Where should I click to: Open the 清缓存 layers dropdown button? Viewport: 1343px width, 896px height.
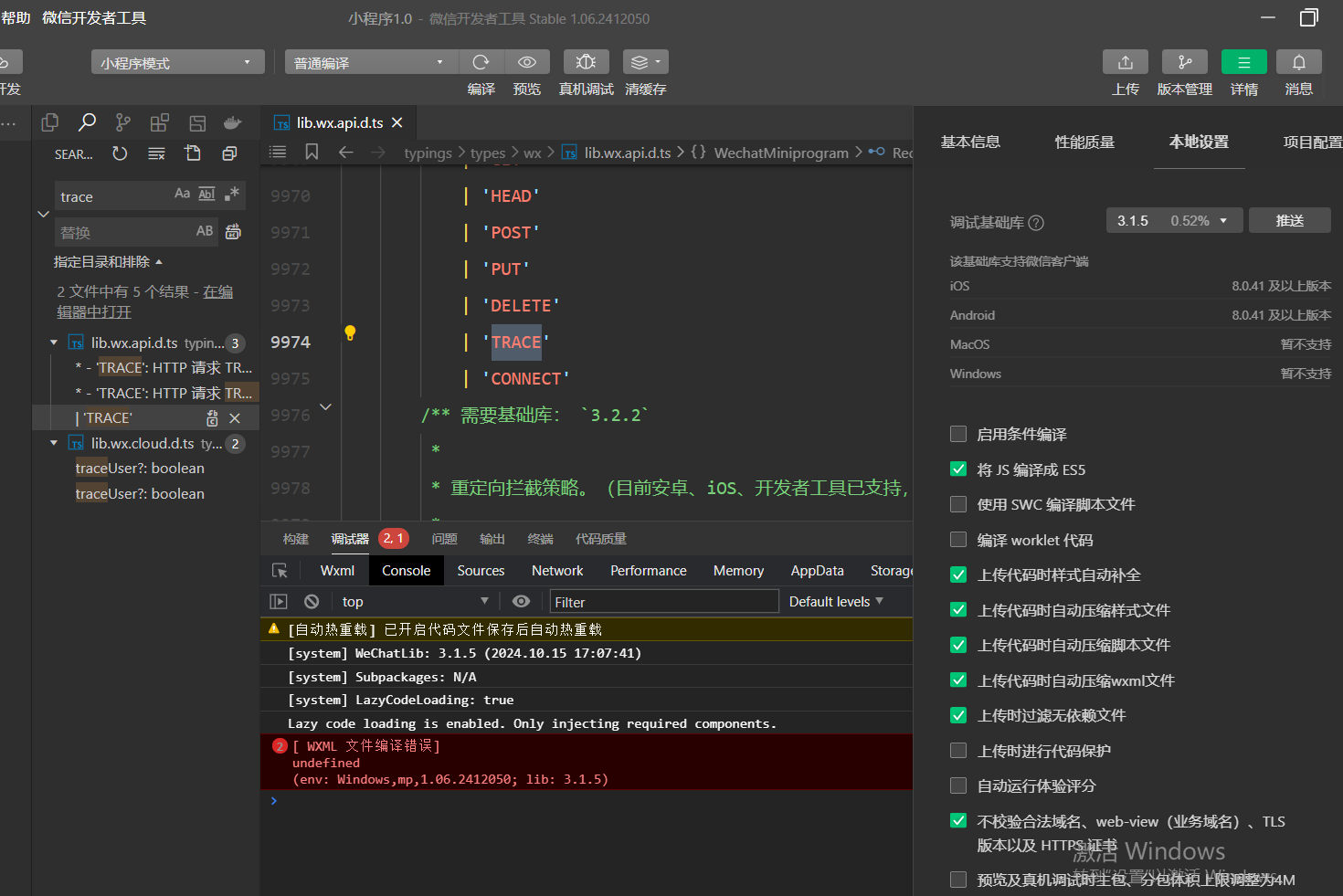click(646, 62)
